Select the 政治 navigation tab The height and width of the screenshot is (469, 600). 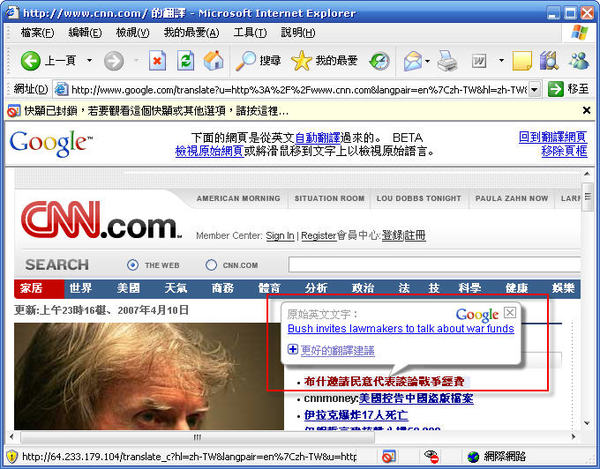coord(362,288)
